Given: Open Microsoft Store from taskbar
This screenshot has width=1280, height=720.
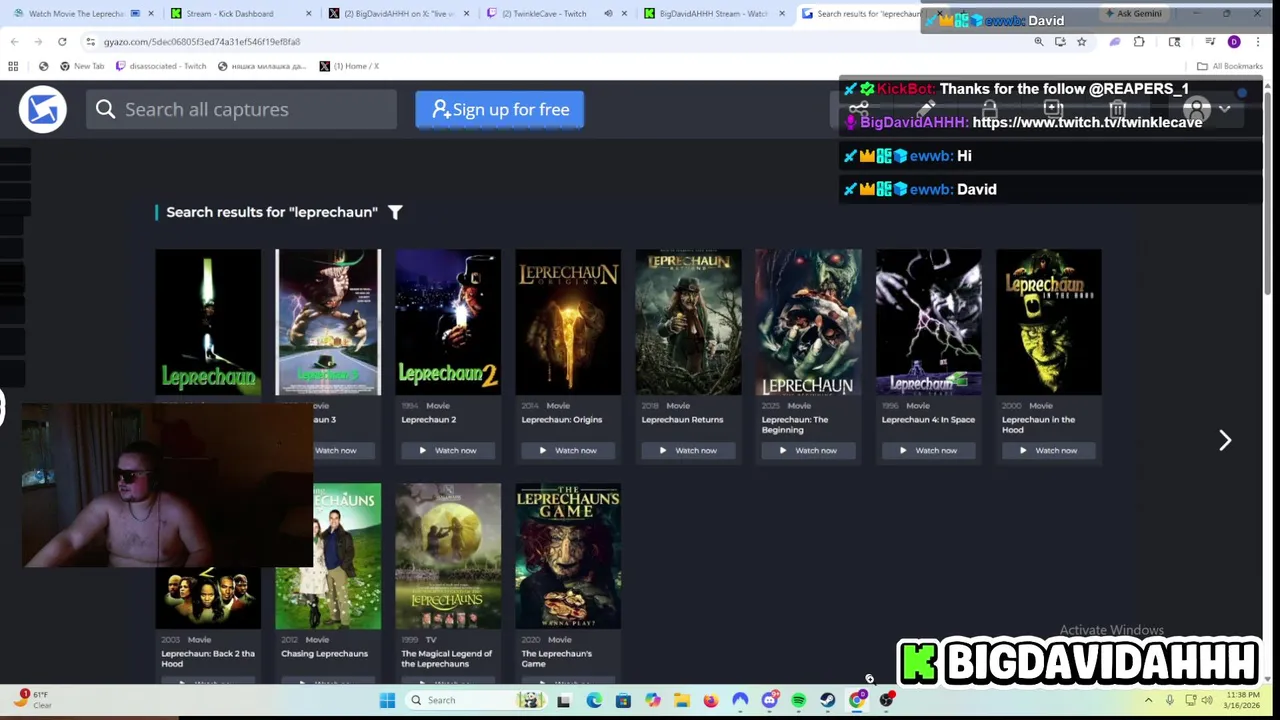Looking at the screenshot, I should click(623, 700).
